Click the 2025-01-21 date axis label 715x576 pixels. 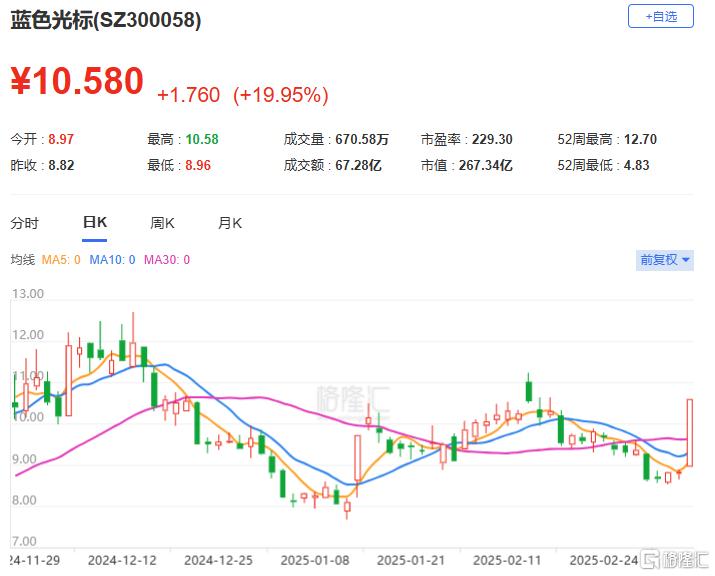coord(411,560)
